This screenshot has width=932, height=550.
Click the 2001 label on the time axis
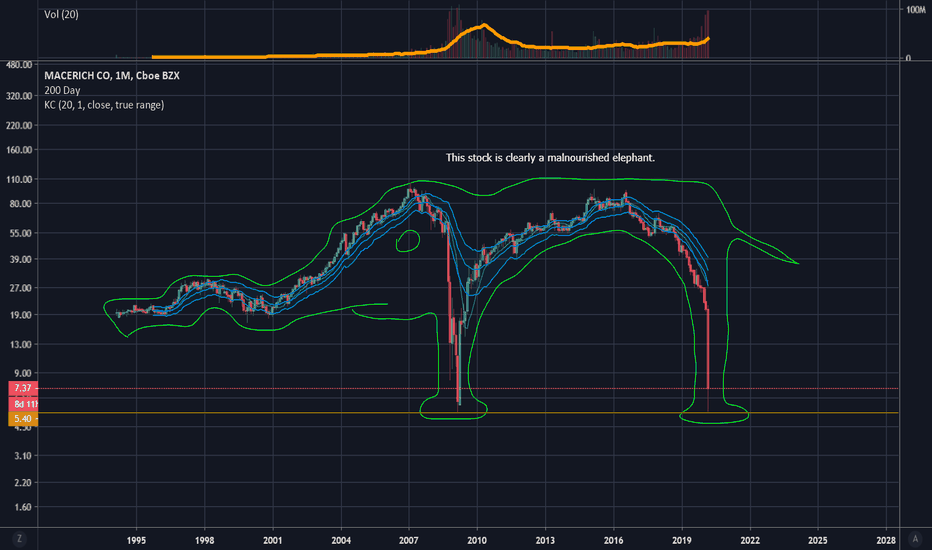[273, 540]
